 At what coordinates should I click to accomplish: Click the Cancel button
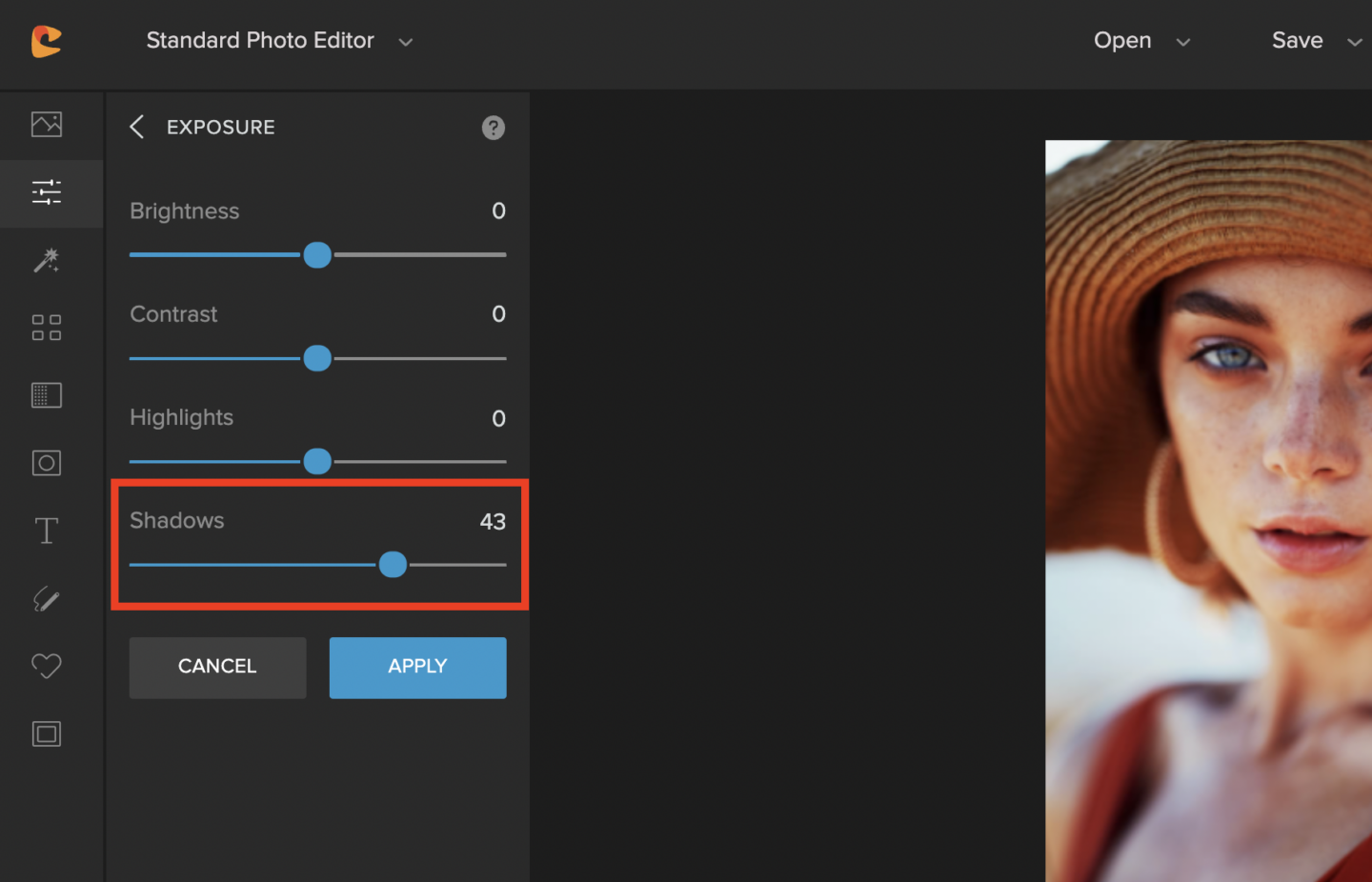pos(218,668)
